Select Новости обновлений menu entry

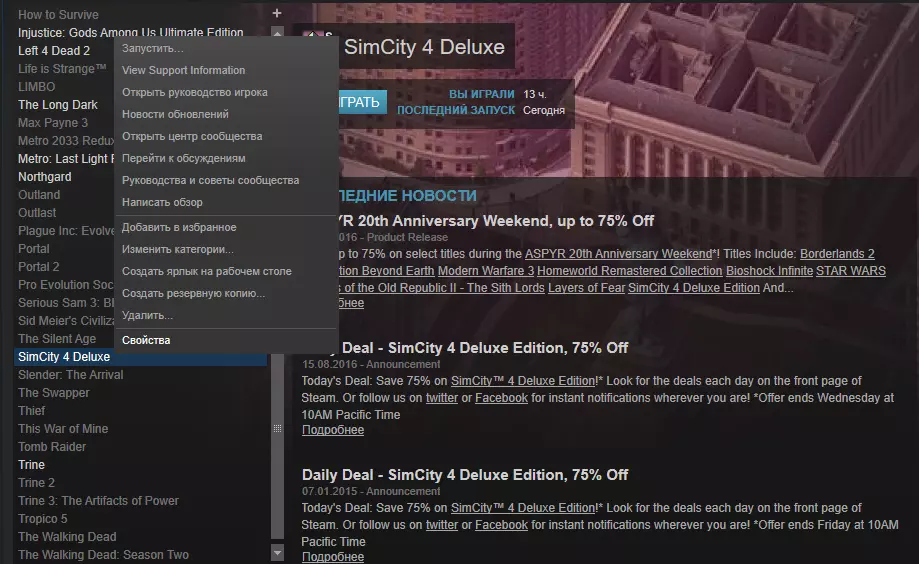pyautogui.click(x=175, y=114)
